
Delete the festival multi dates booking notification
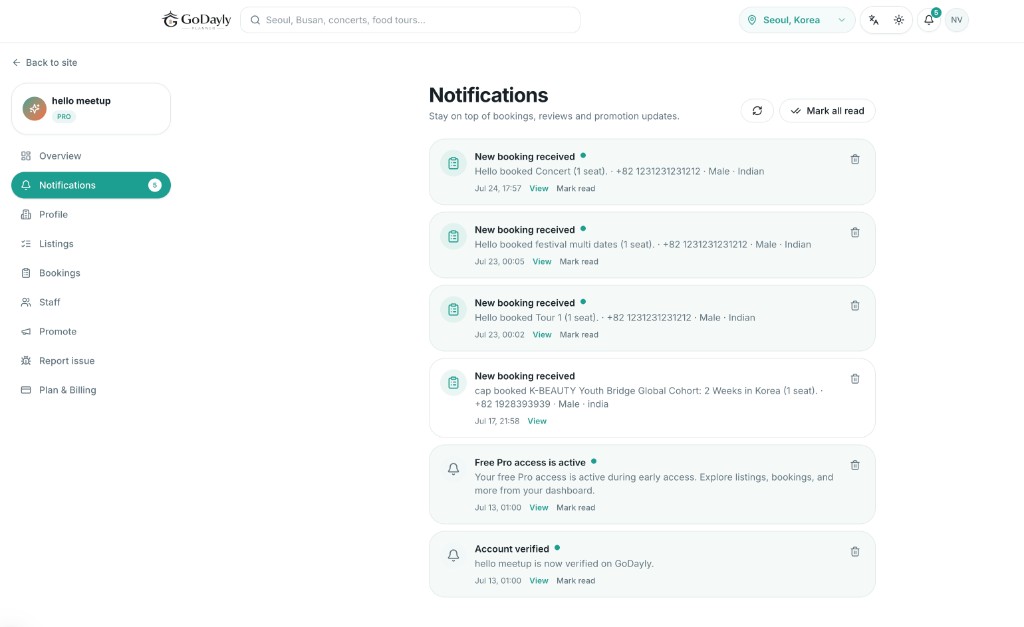[x=855, y=233]
